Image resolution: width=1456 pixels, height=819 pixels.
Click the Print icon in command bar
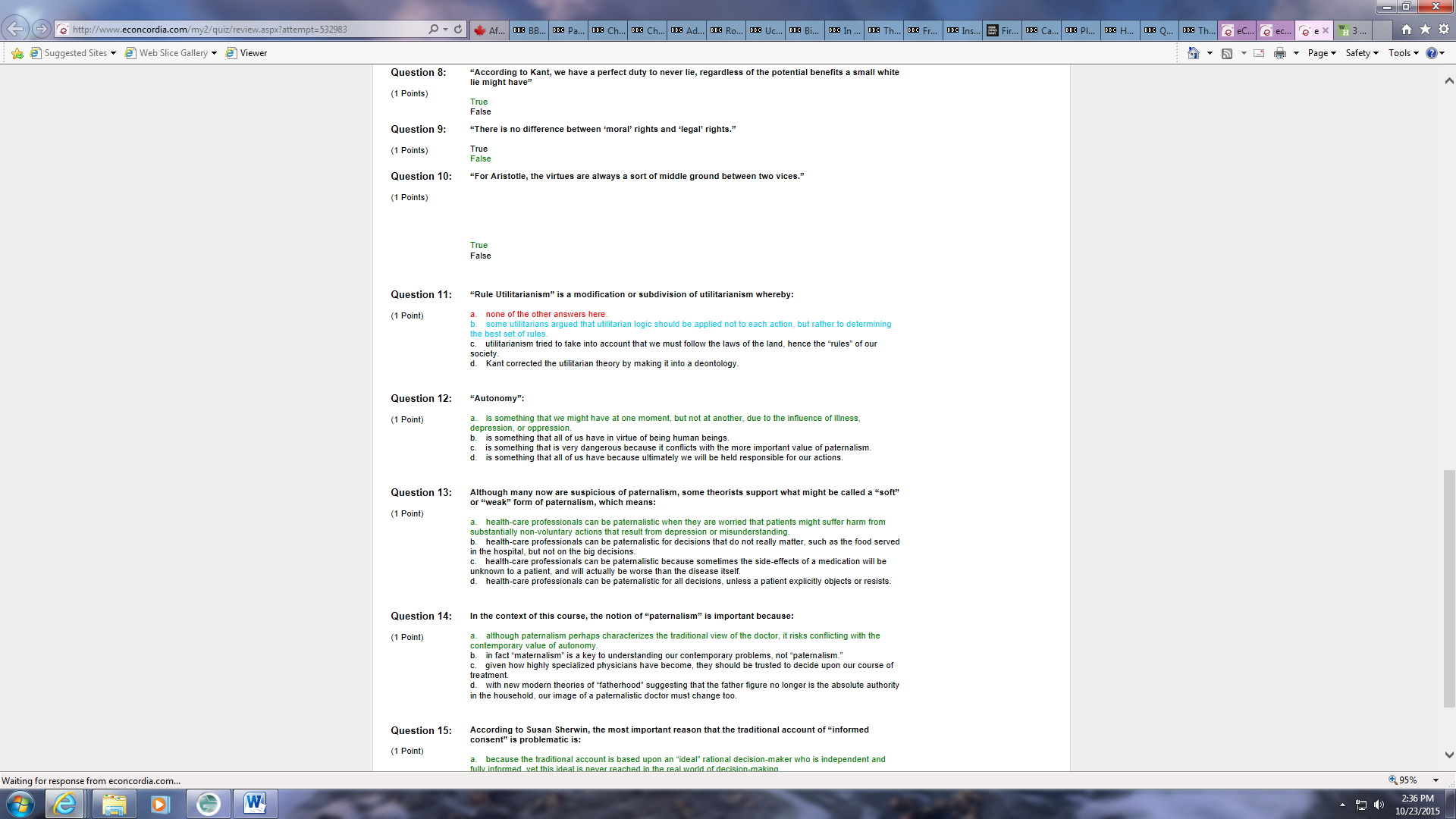(x=1280, y=53)
